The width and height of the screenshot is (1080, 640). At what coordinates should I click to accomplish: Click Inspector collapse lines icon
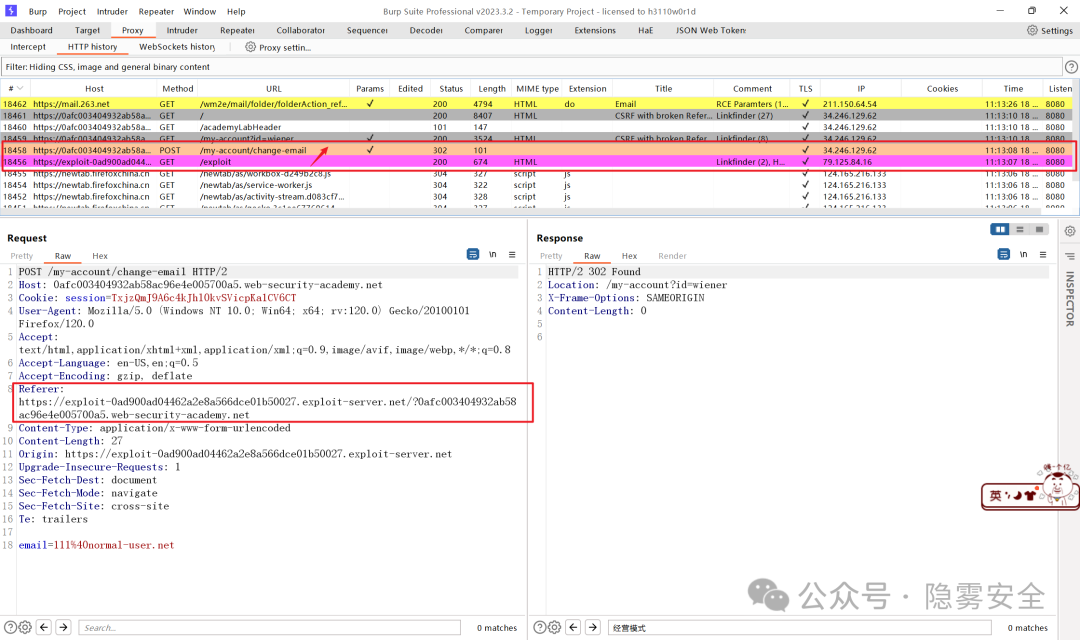[x=1070, y=256]
